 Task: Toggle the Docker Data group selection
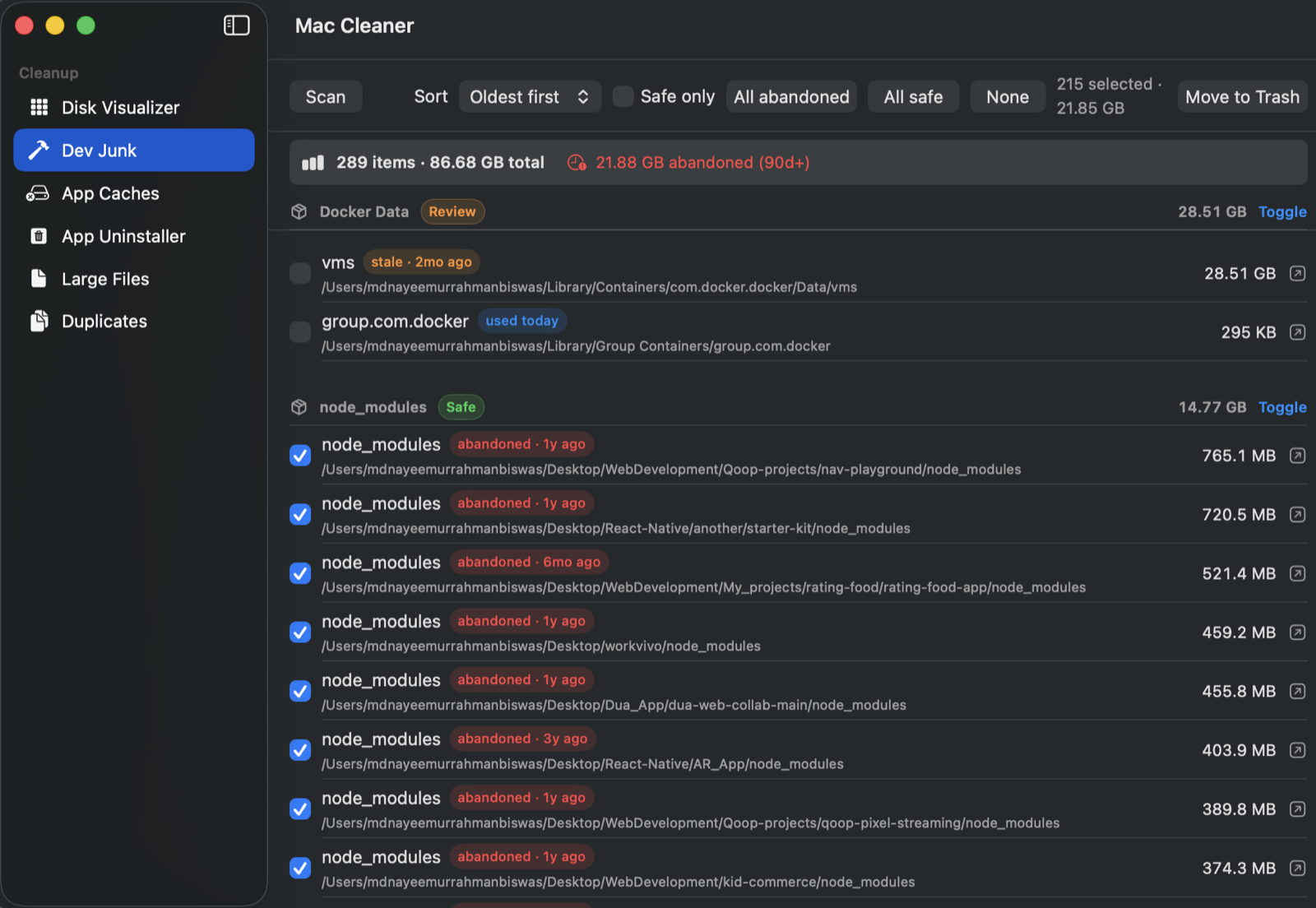pyautogui.click(x=1282, y=211)
